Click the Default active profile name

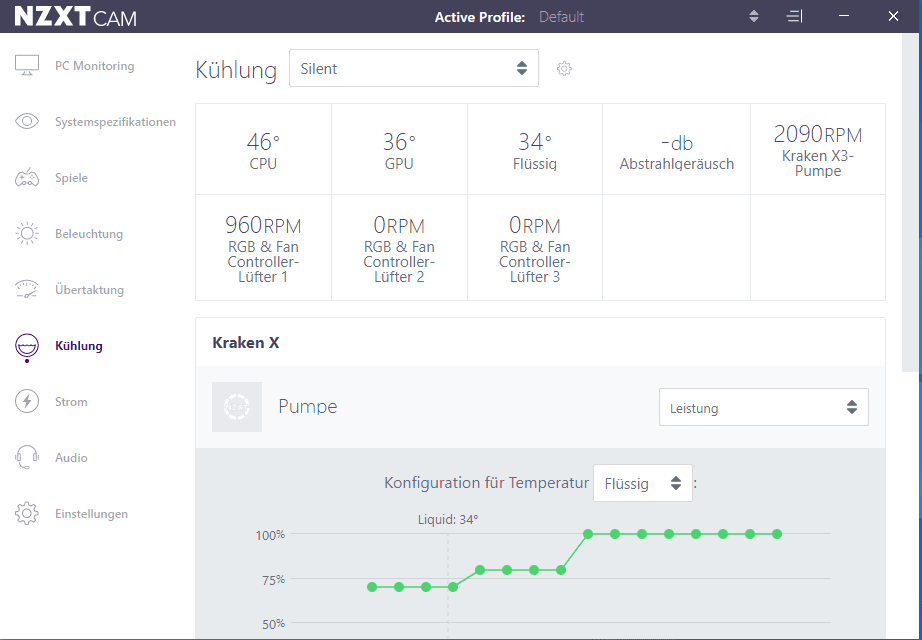pyautogui.click(x=561, y=17)
